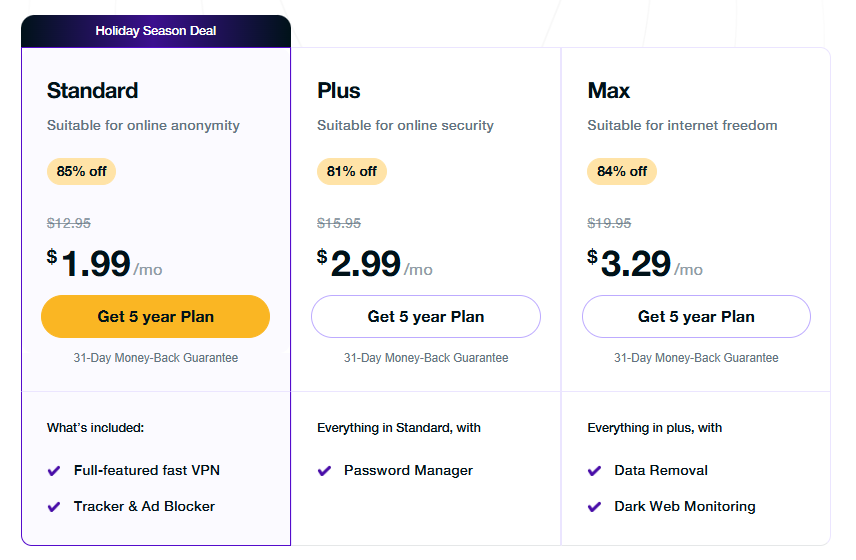Select the Max plan title

point(608,91)
